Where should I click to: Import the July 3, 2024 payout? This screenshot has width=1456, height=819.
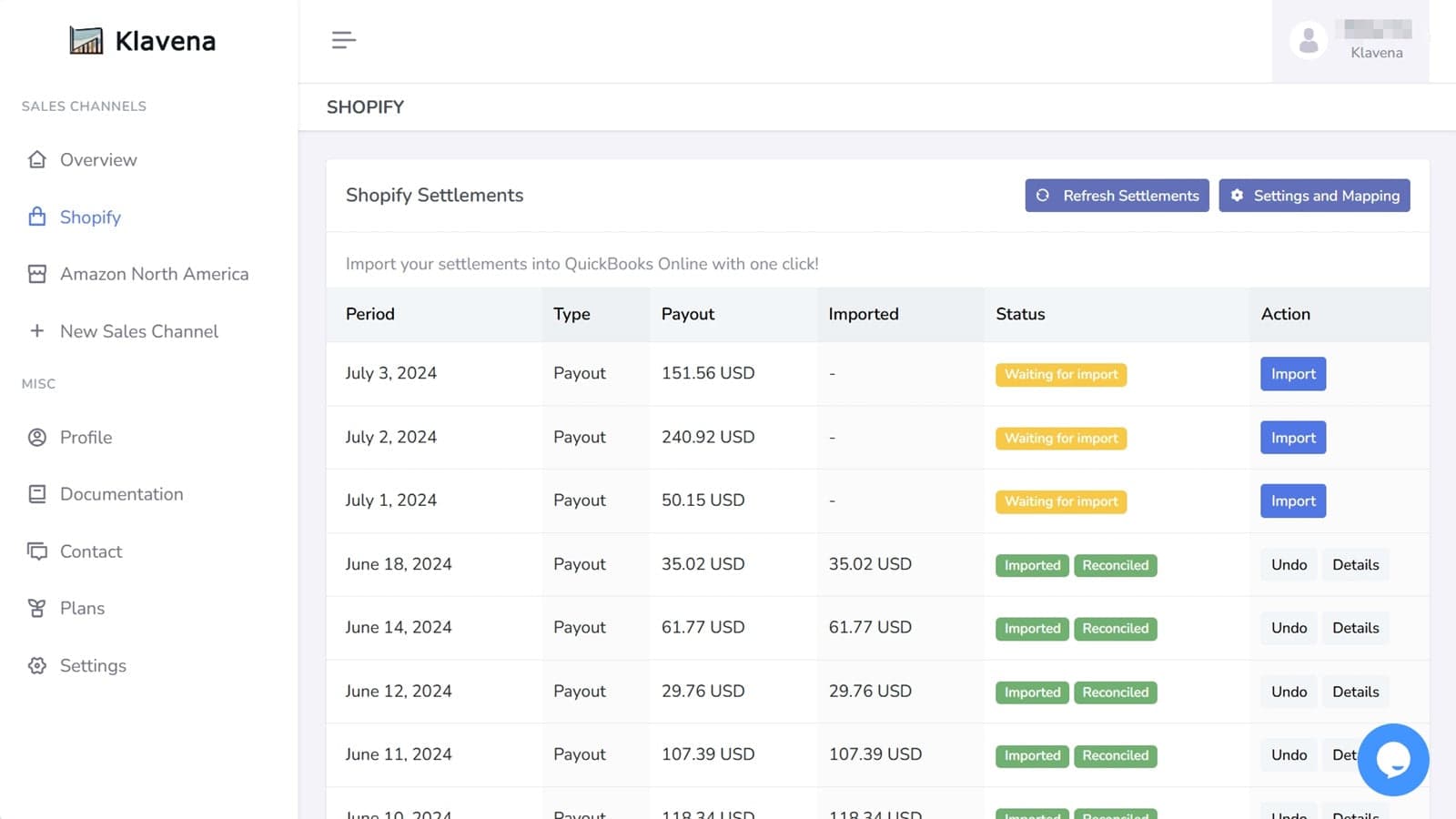tap(1292, 374)
